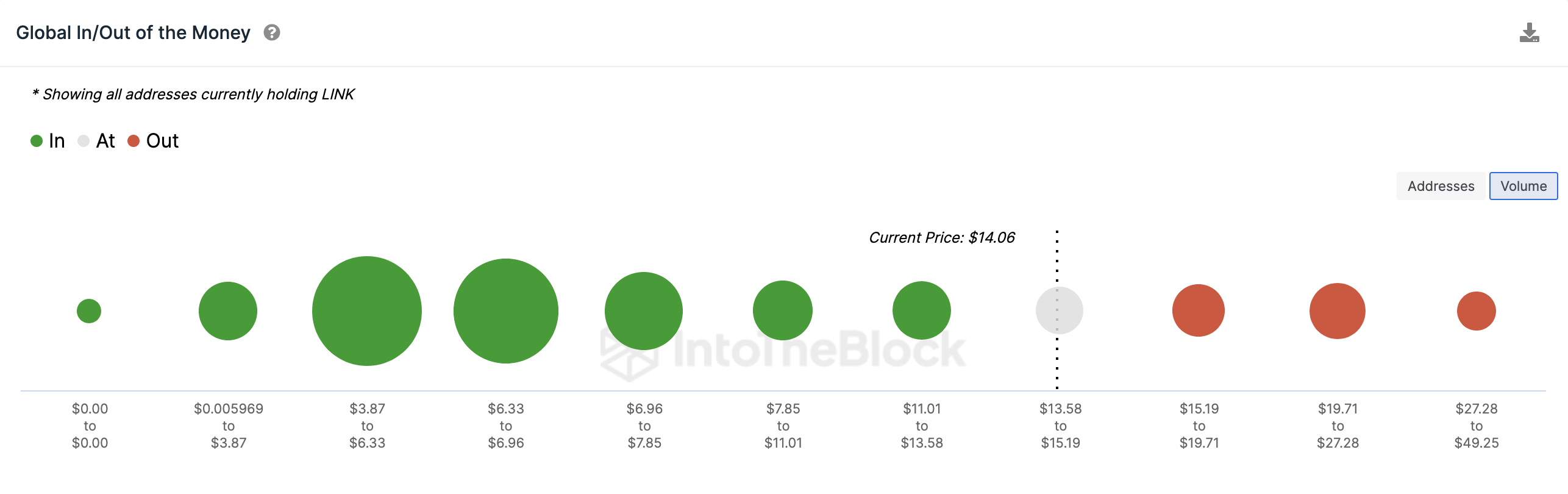
Task: Click the Global In/Out of the Money title
Action: tap(133, 32)
